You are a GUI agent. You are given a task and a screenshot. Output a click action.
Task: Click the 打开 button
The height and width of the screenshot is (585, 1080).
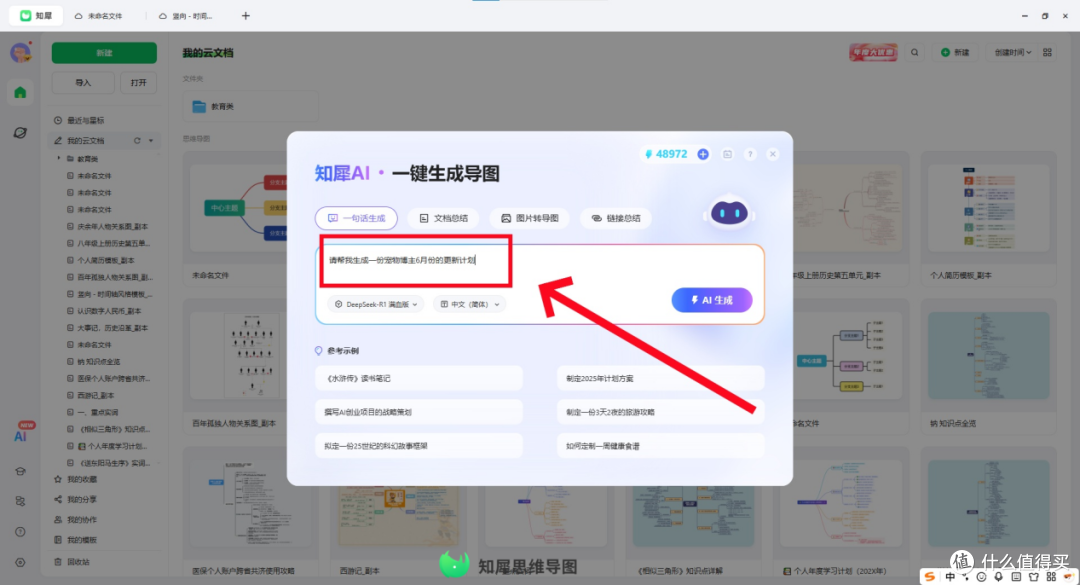(x=138, y=83)
